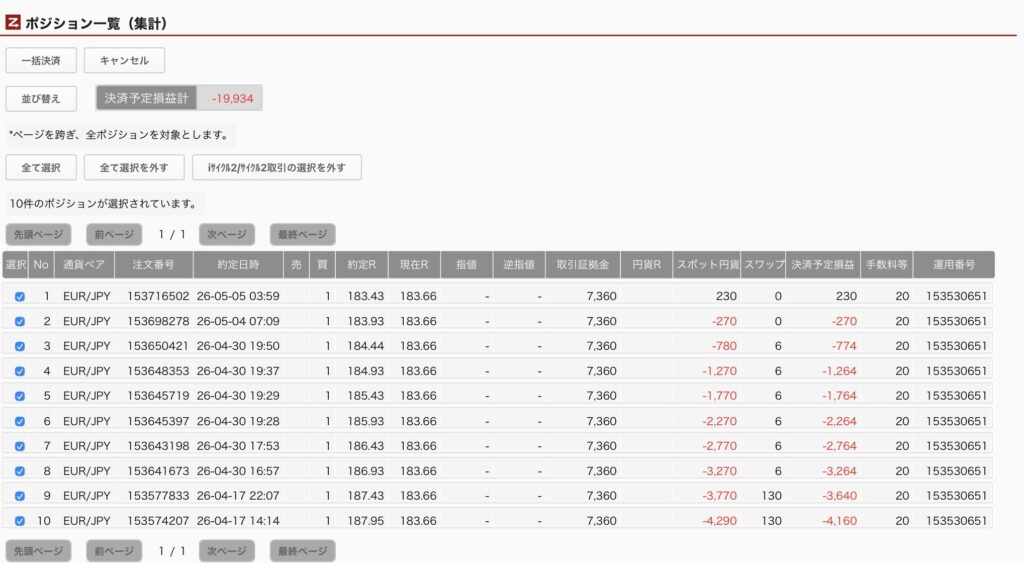This screenshot has width=1024, height=563.
Task: Click iサイクル2/サイクル2取引の選択を外す button
Action: (x=277, y=167)
